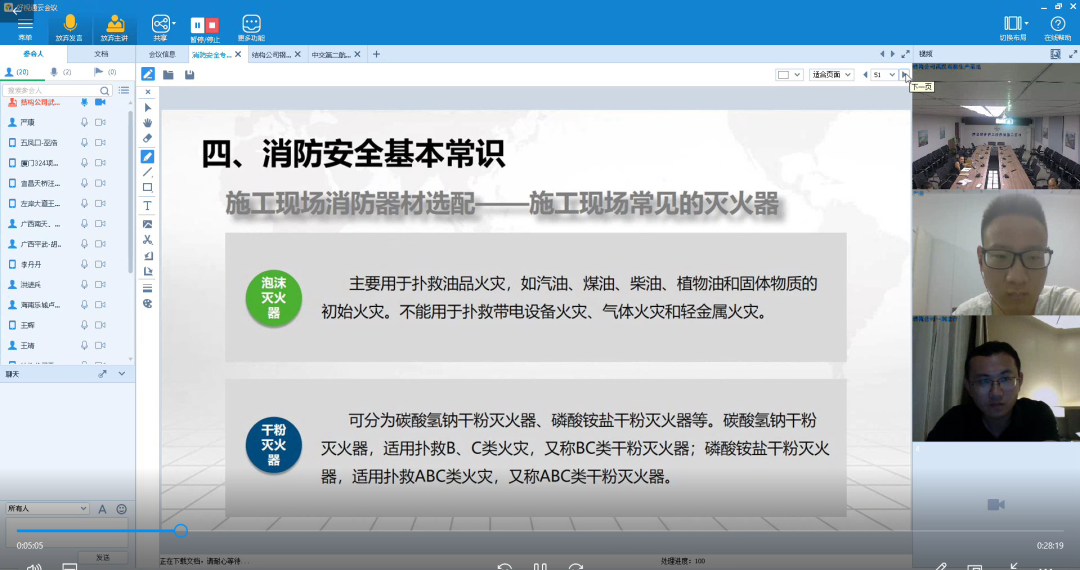
Task: Switch to the 参会人 tab
Action: click(x=33, y=54)
